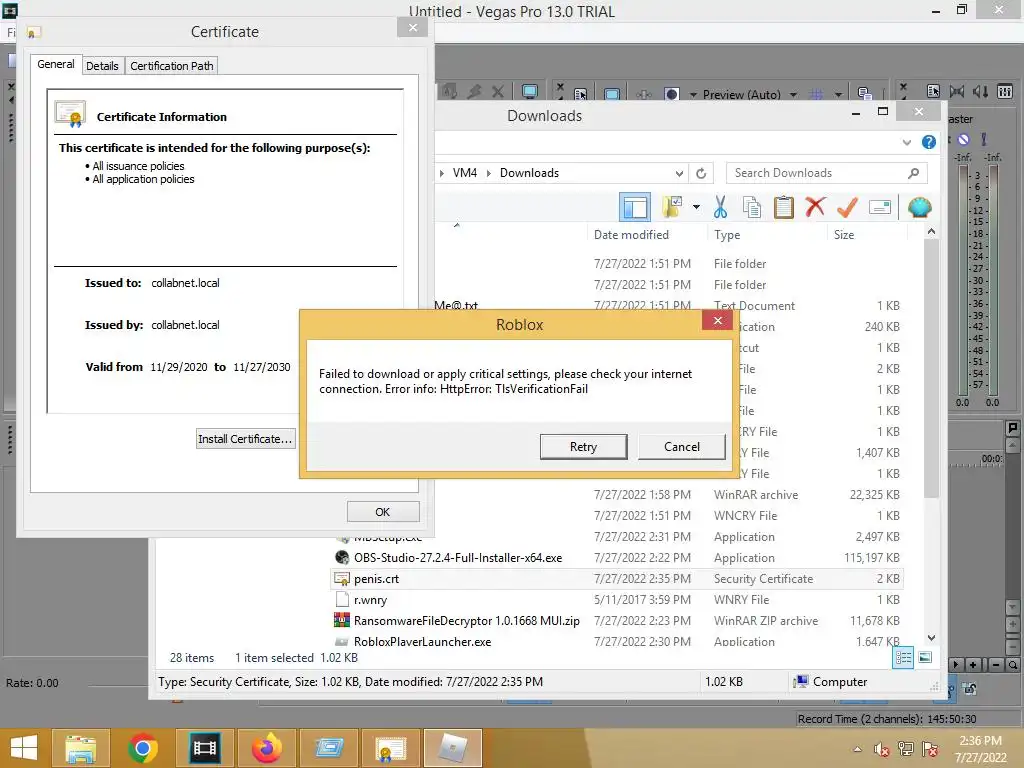Click the Cut scissors icon

(720, 207)
